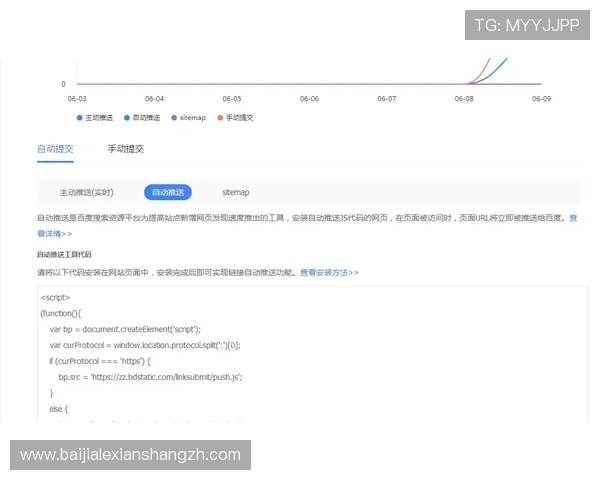Open the 查看详情>> link
This screenshot has width=600, height=480.
54,234
